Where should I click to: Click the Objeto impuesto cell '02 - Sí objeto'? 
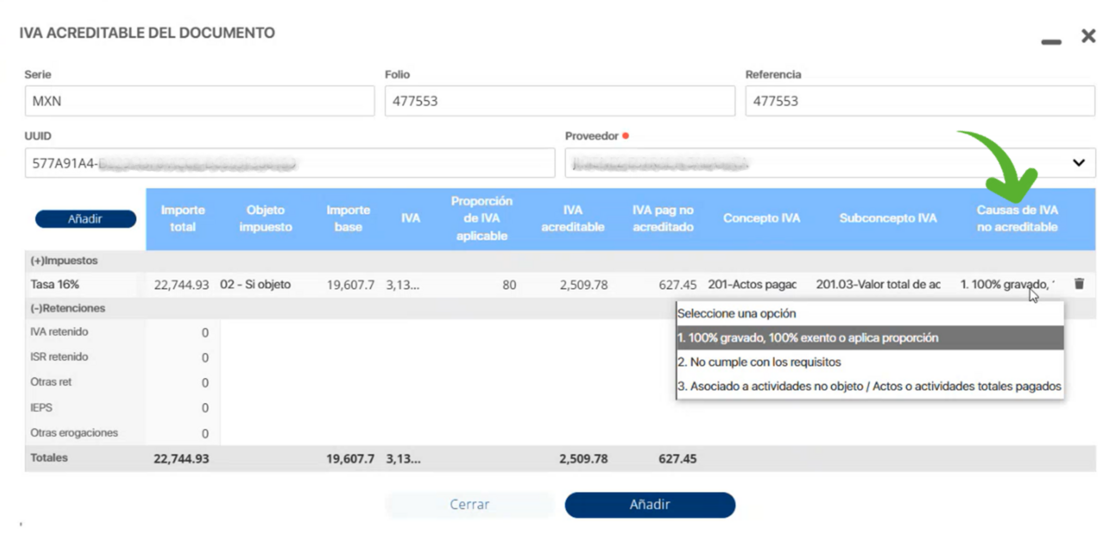click(x=255, y=285)
